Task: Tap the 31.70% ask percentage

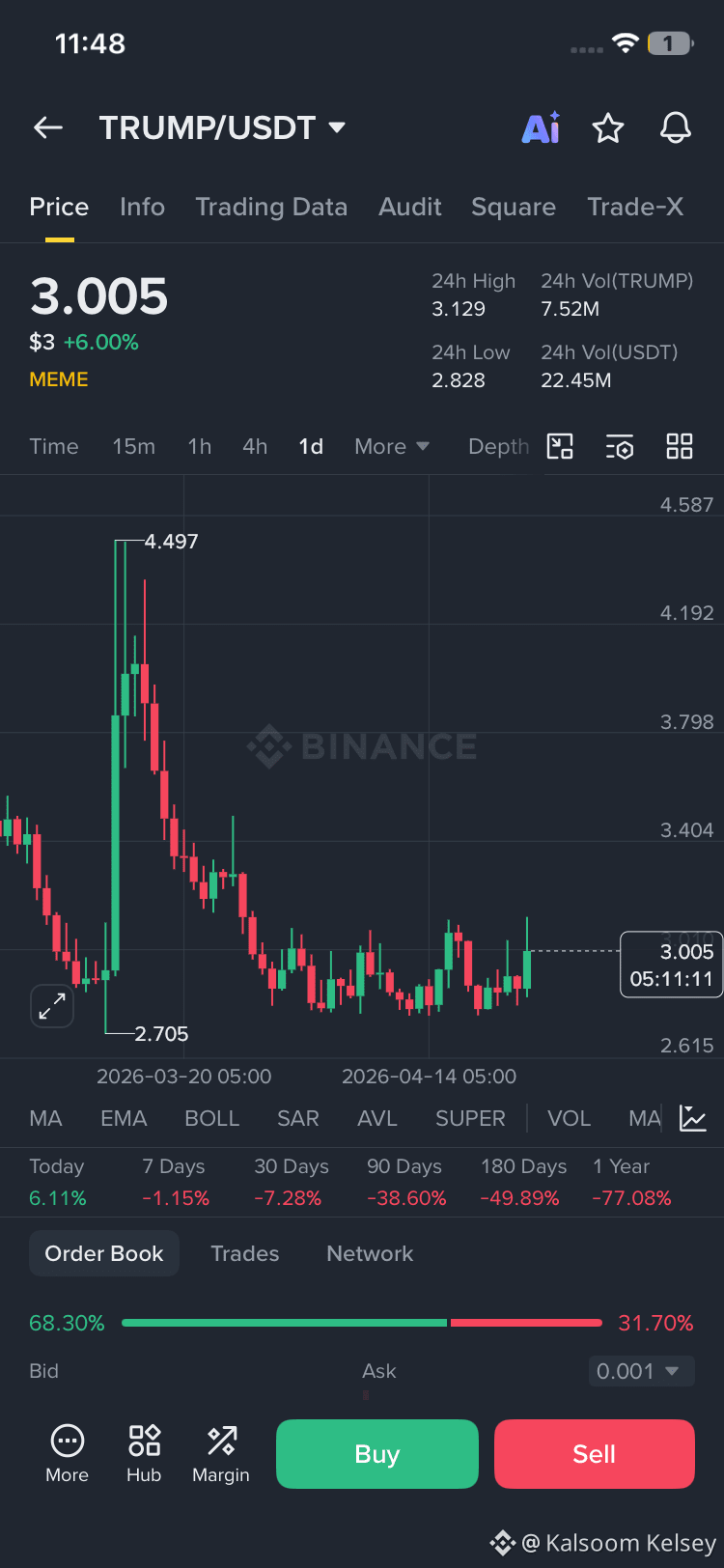Action: tap(655, 1323)
